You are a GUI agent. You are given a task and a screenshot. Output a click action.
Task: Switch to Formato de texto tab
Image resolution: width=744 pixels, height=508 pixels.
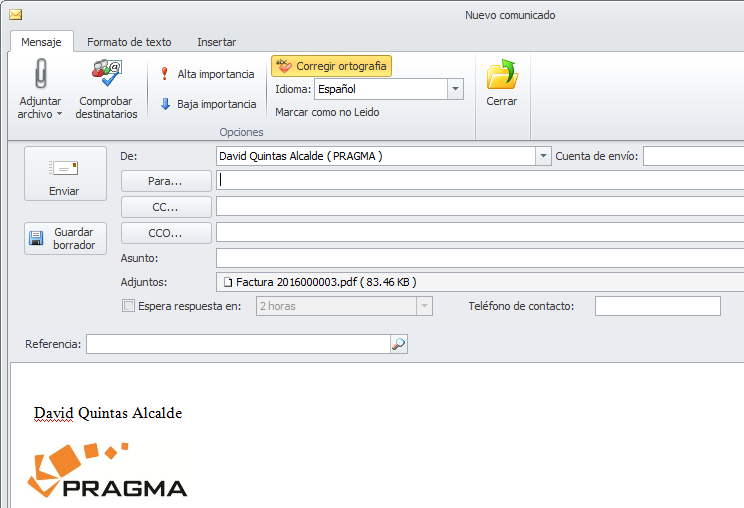click(x=129, y=42)
